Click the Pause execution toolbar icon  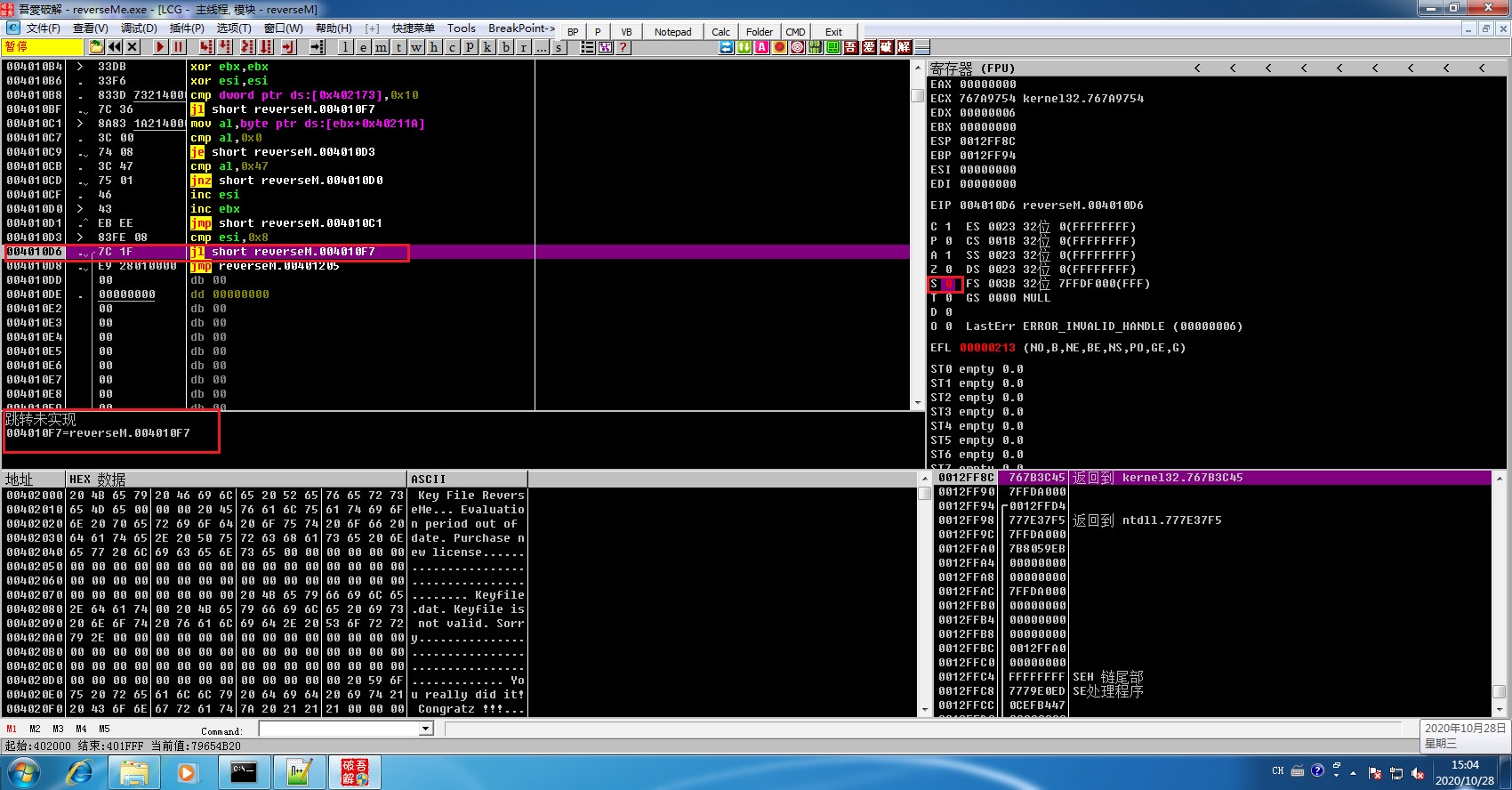point(179,47)
